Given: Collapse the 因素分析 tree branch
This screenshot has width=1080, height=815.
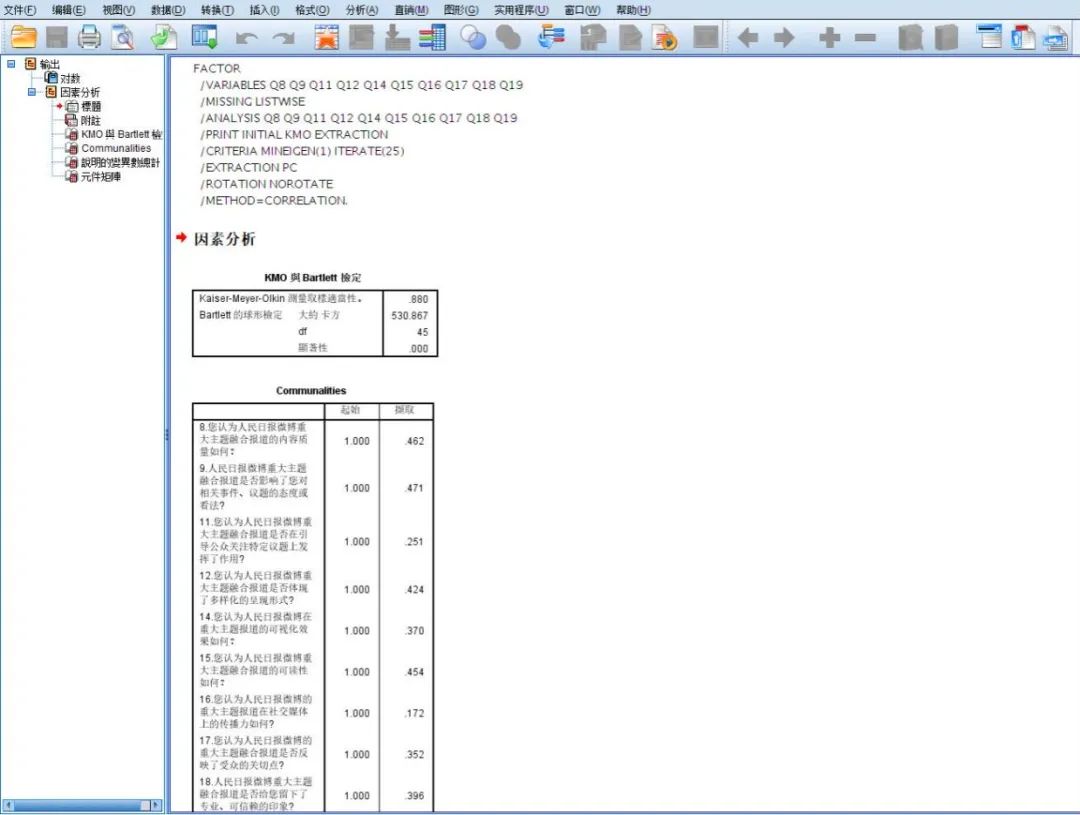Looking at the screenshot, I should pos(32,92).
